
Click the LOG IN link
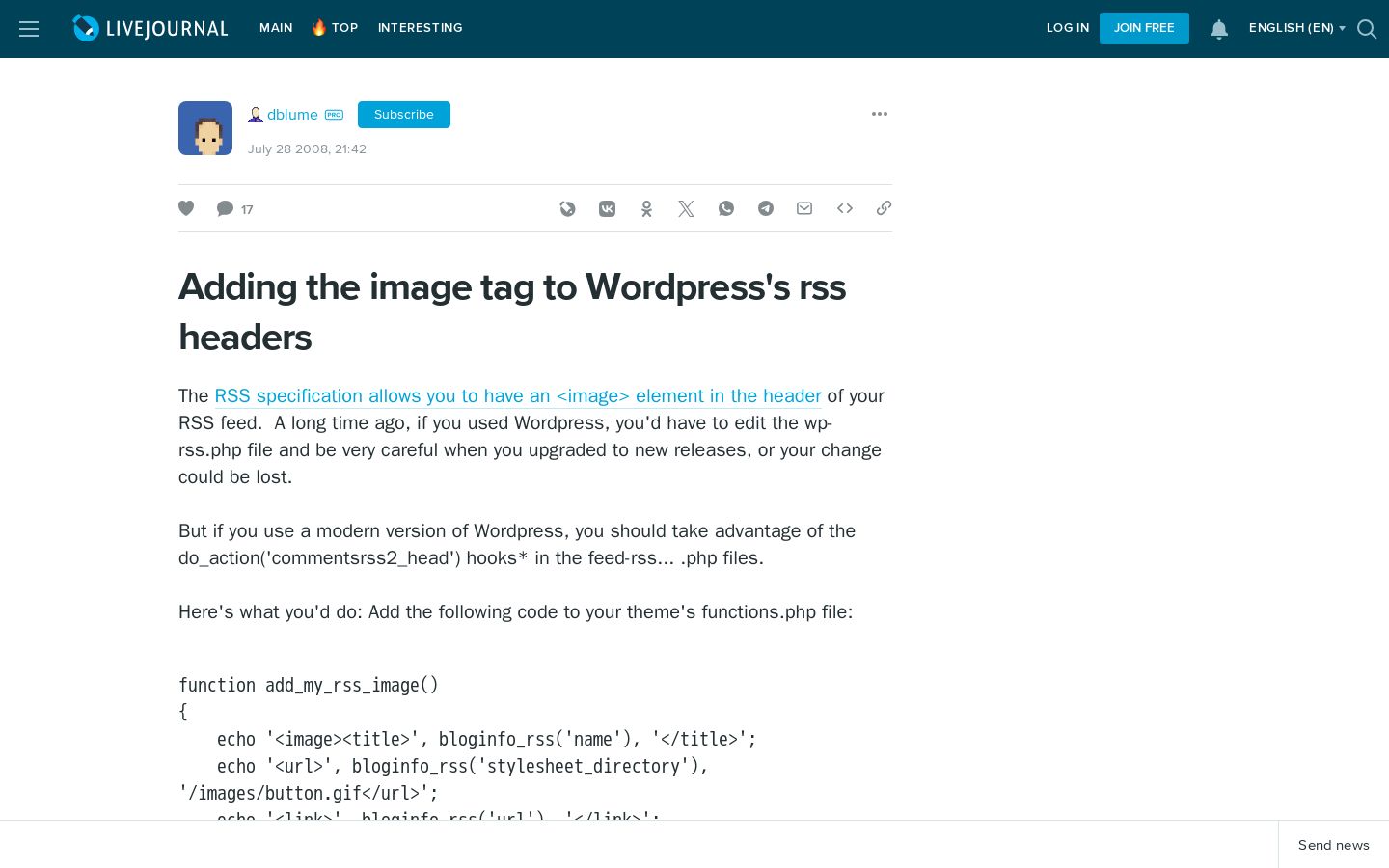tap(1068, 28)
